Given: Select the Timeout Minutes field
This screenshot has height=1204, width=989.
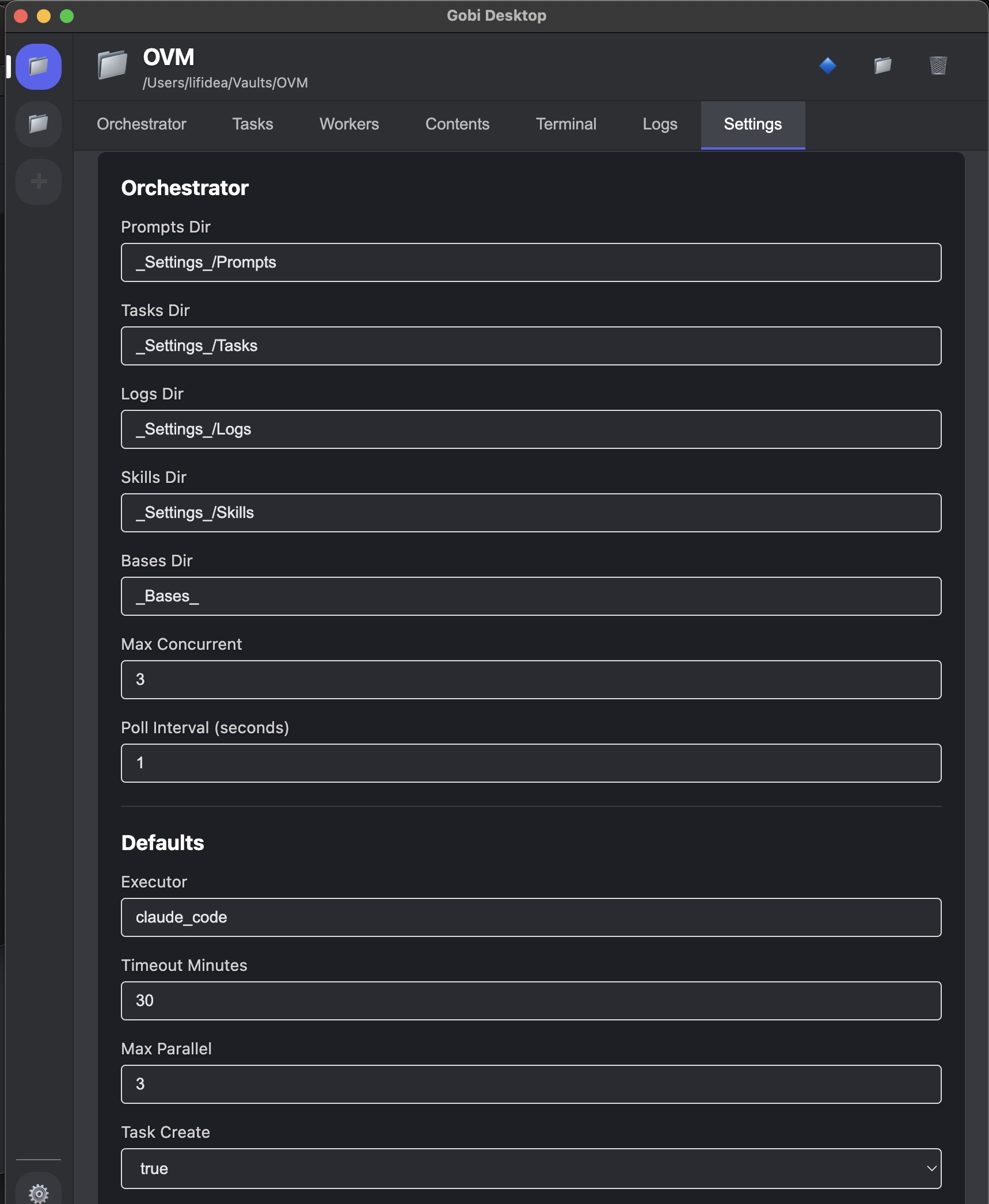Looking at the screenshot, I should coord(530,1001).
